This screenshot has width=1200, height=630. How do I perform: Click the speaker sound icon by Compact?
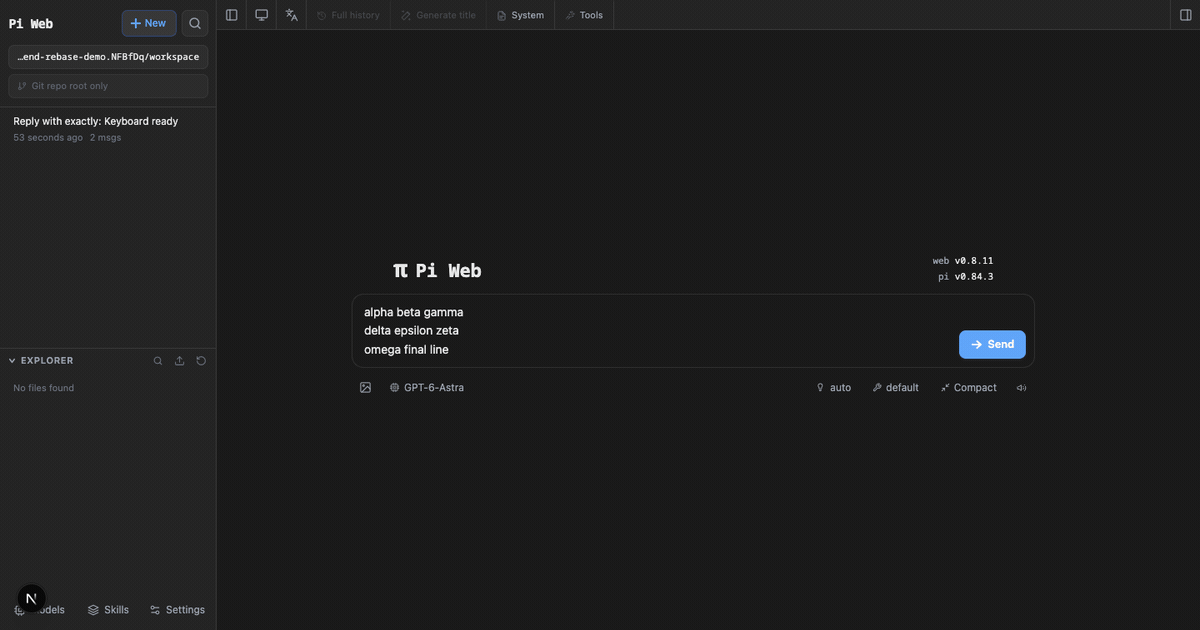pos(1021,388)
